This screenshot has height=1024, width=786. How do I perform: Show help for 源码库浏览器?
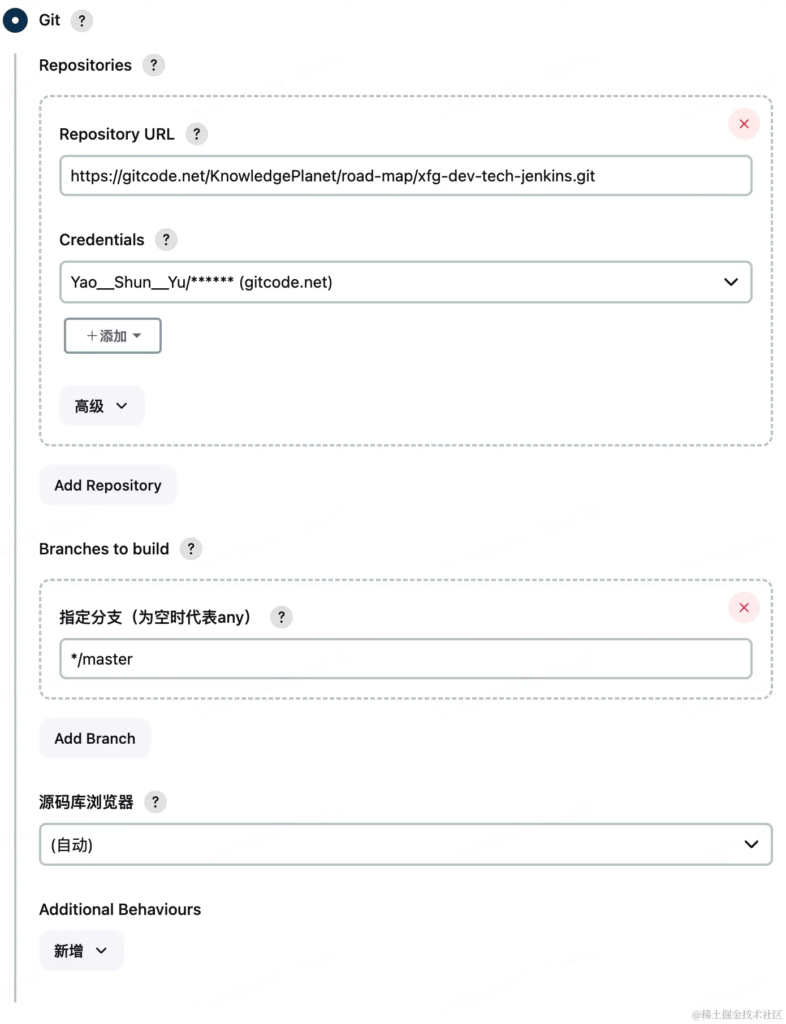(x=155, y=802)
